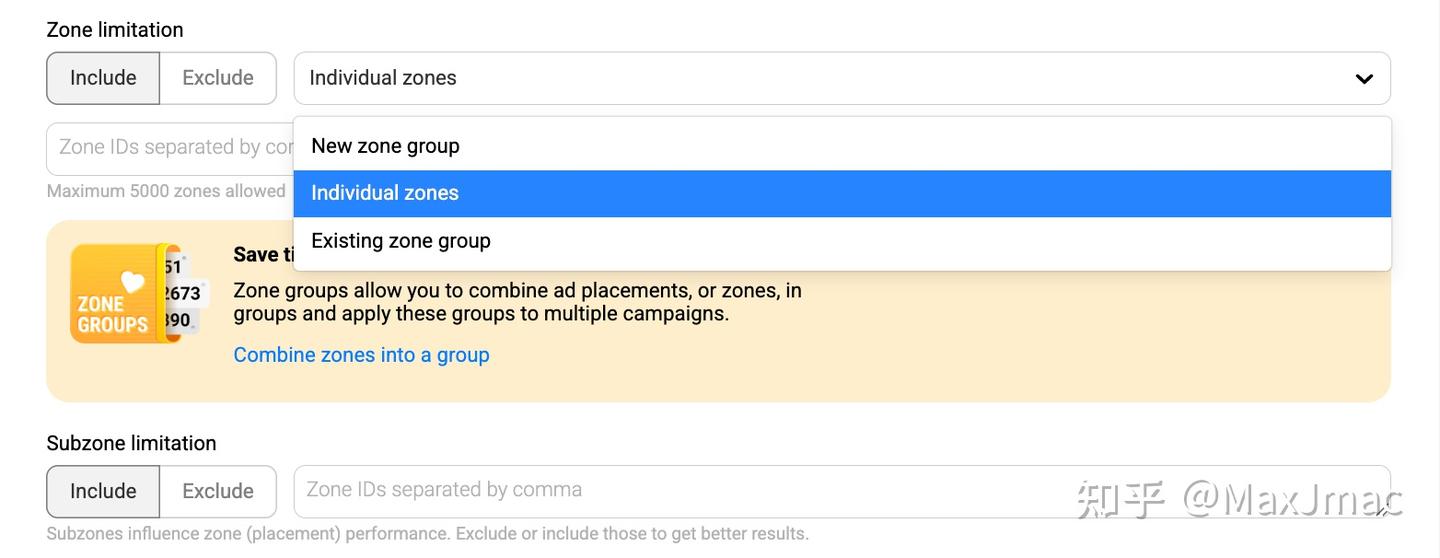Click the zone type combo box showing Individual zones
Image resolution: width=1440 pixels, height=558 pixels.
pos(820,78)
